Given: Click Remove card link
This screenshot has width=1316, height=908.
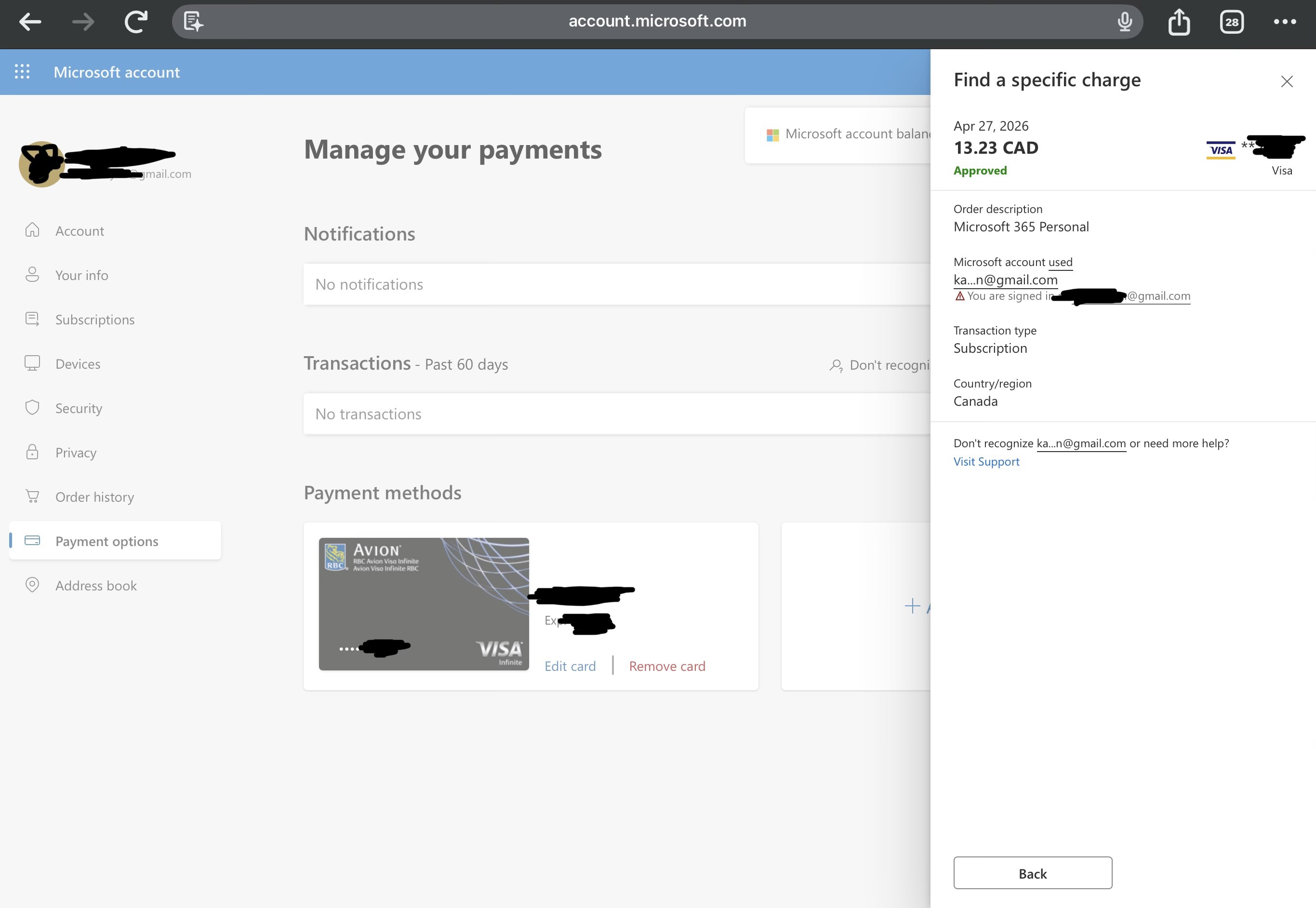Looking at the screenshot, I should (x=667, y=666).
